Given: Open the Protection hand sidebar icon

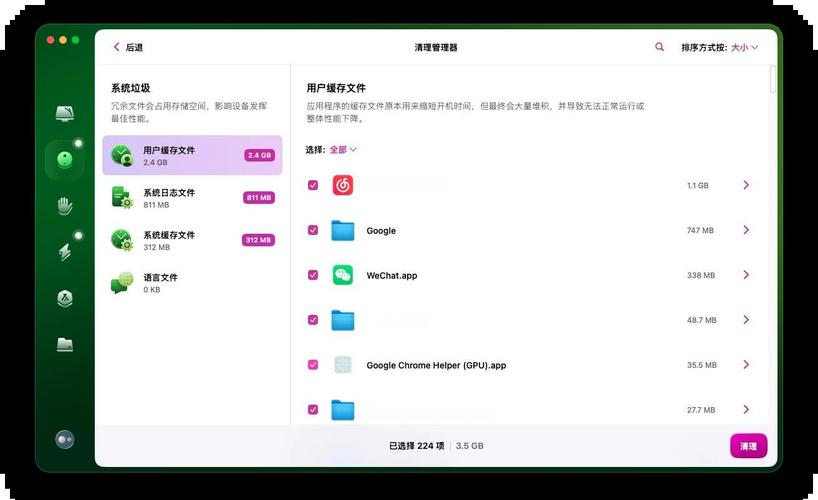Looking at the screenshot, I should (65, 206).
